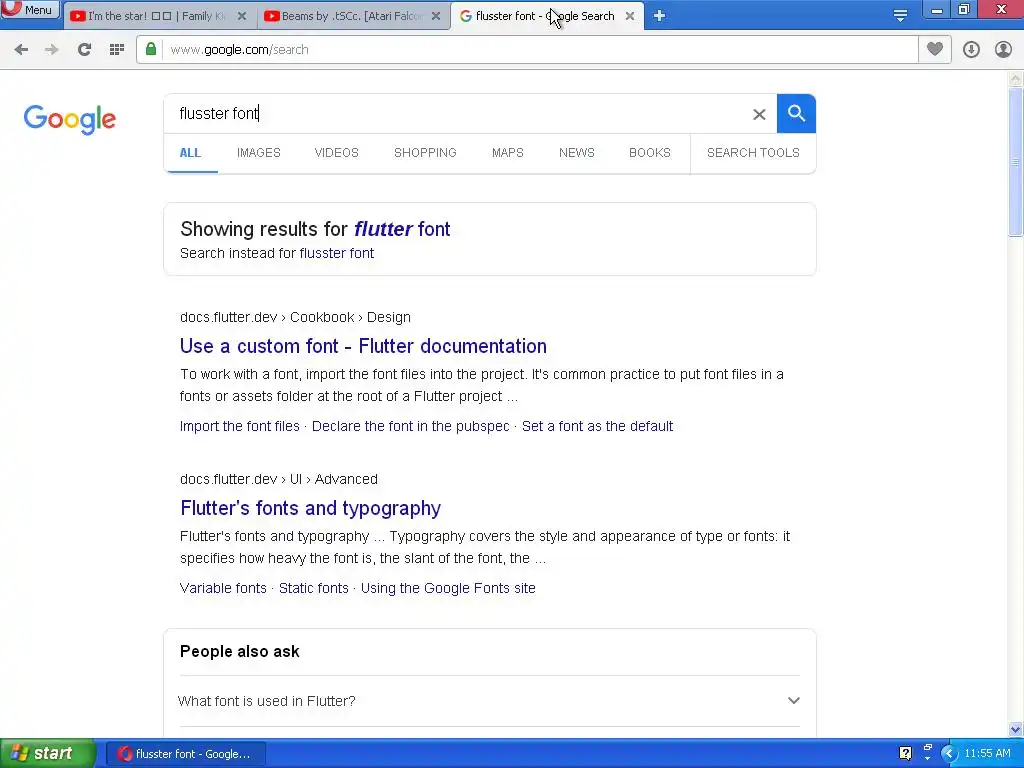Viewport: 1024px width, 768px height.
Task: Switch to BOOKS results
Action: point(650,153)
